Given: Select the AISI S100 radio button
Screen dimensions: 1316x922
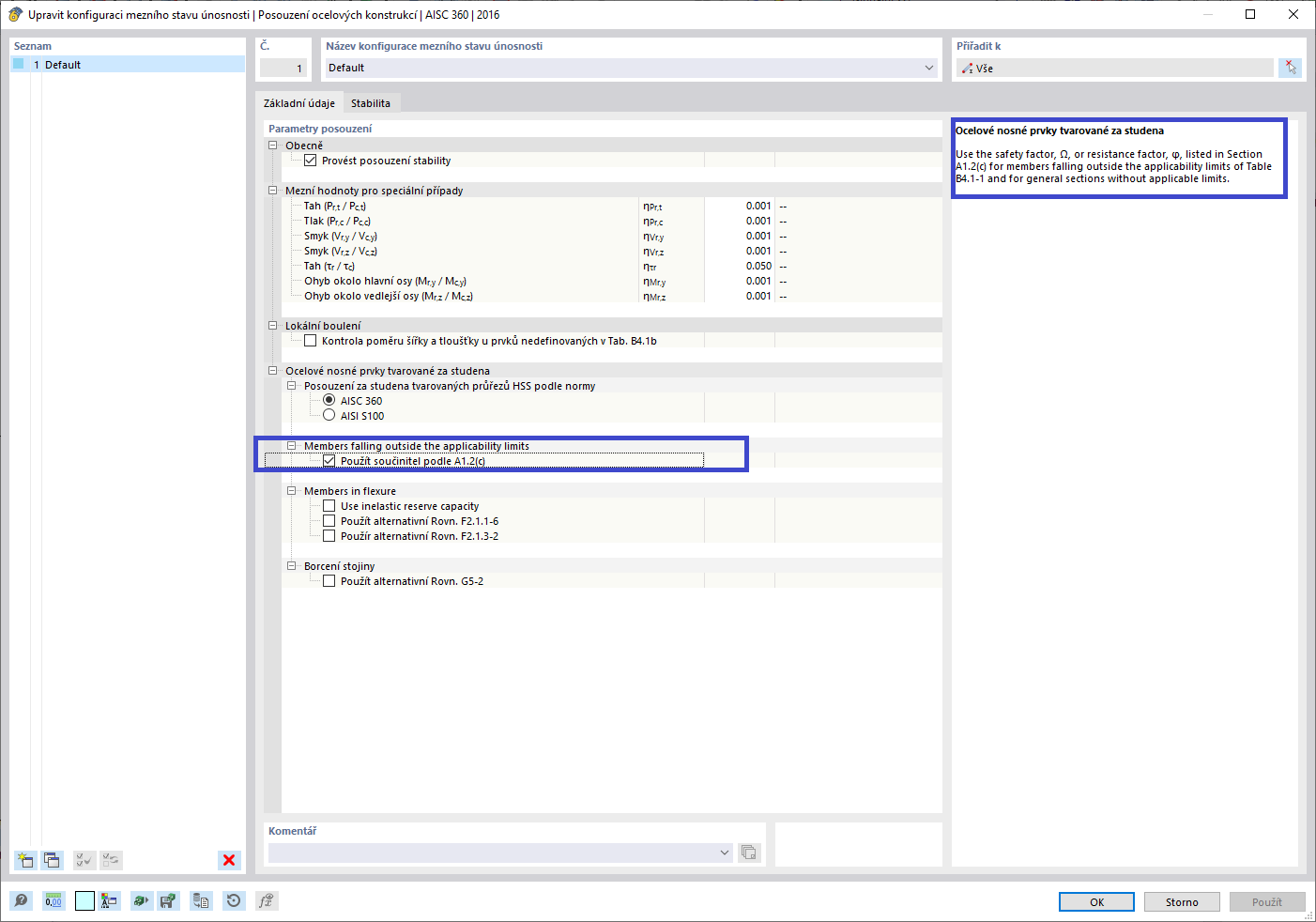Looking at the screenshot, I should [329, 416].
